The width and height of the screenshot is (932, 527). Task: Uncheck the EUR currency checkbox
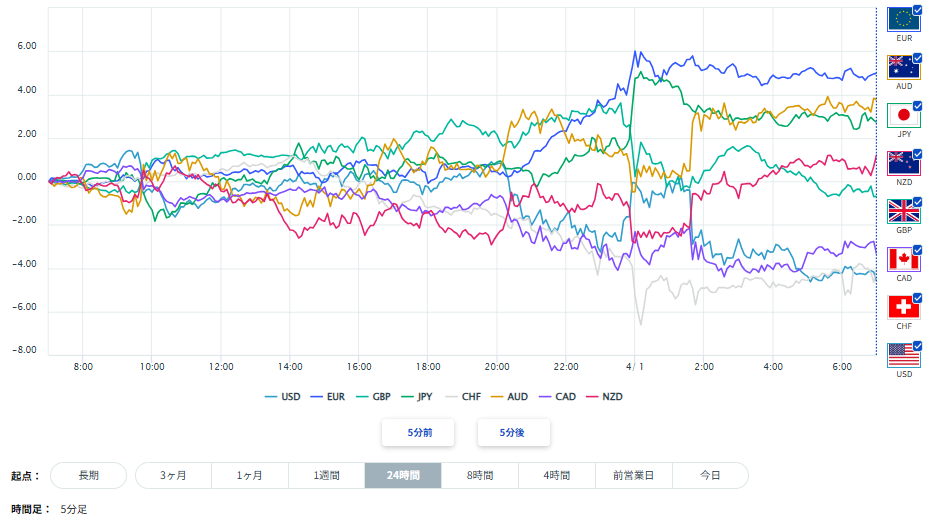918,10
